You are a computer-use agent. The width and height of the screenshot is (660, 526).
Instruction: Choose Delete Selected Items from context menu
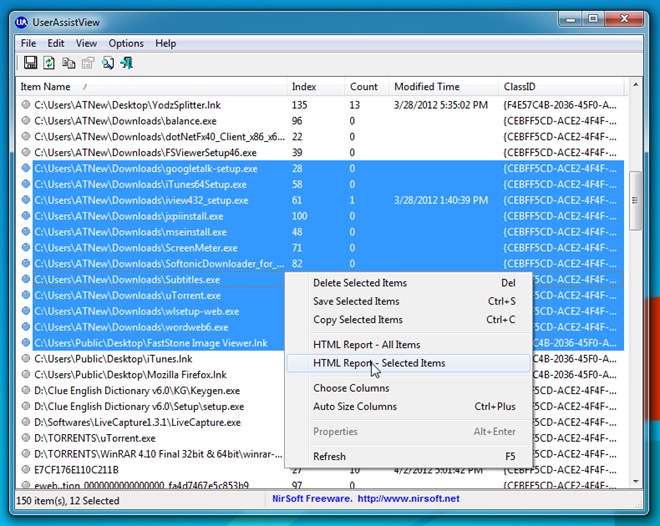pos(408,283)
